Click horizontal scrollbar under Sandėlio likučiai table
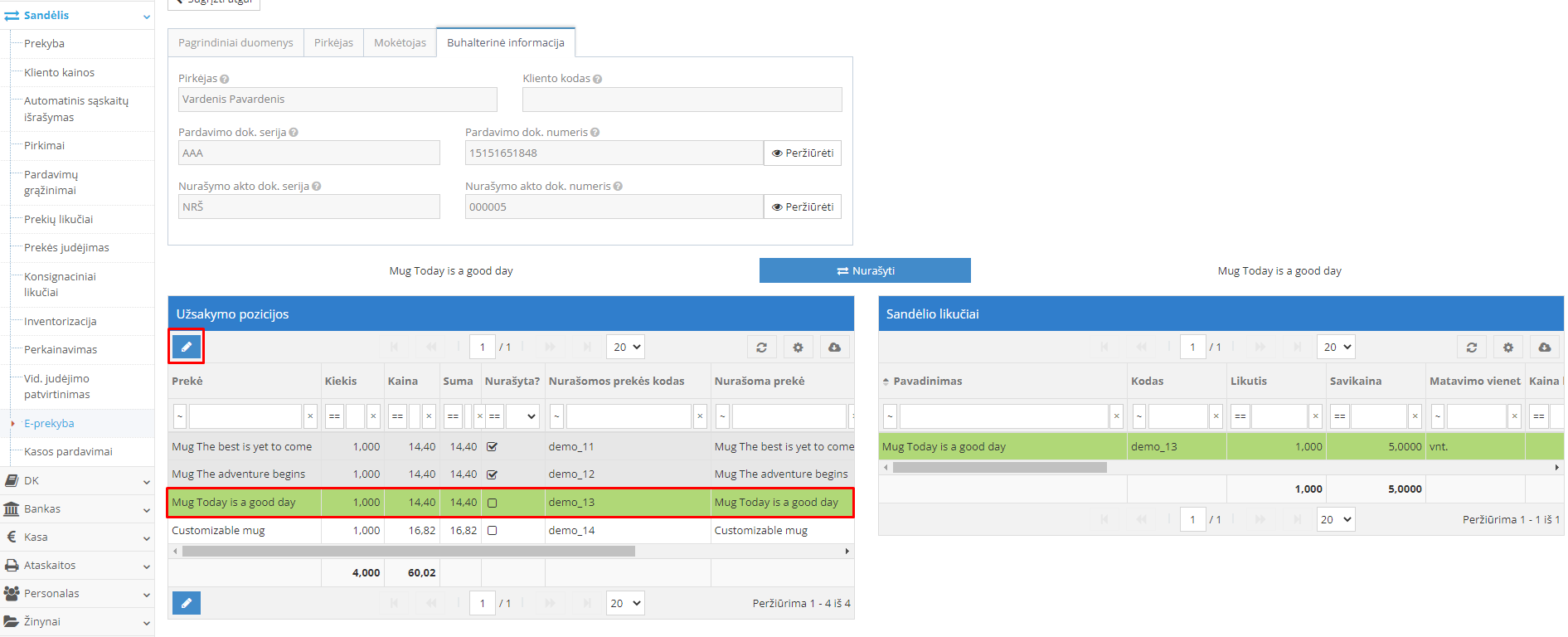1568x637 pixels. 999,468
